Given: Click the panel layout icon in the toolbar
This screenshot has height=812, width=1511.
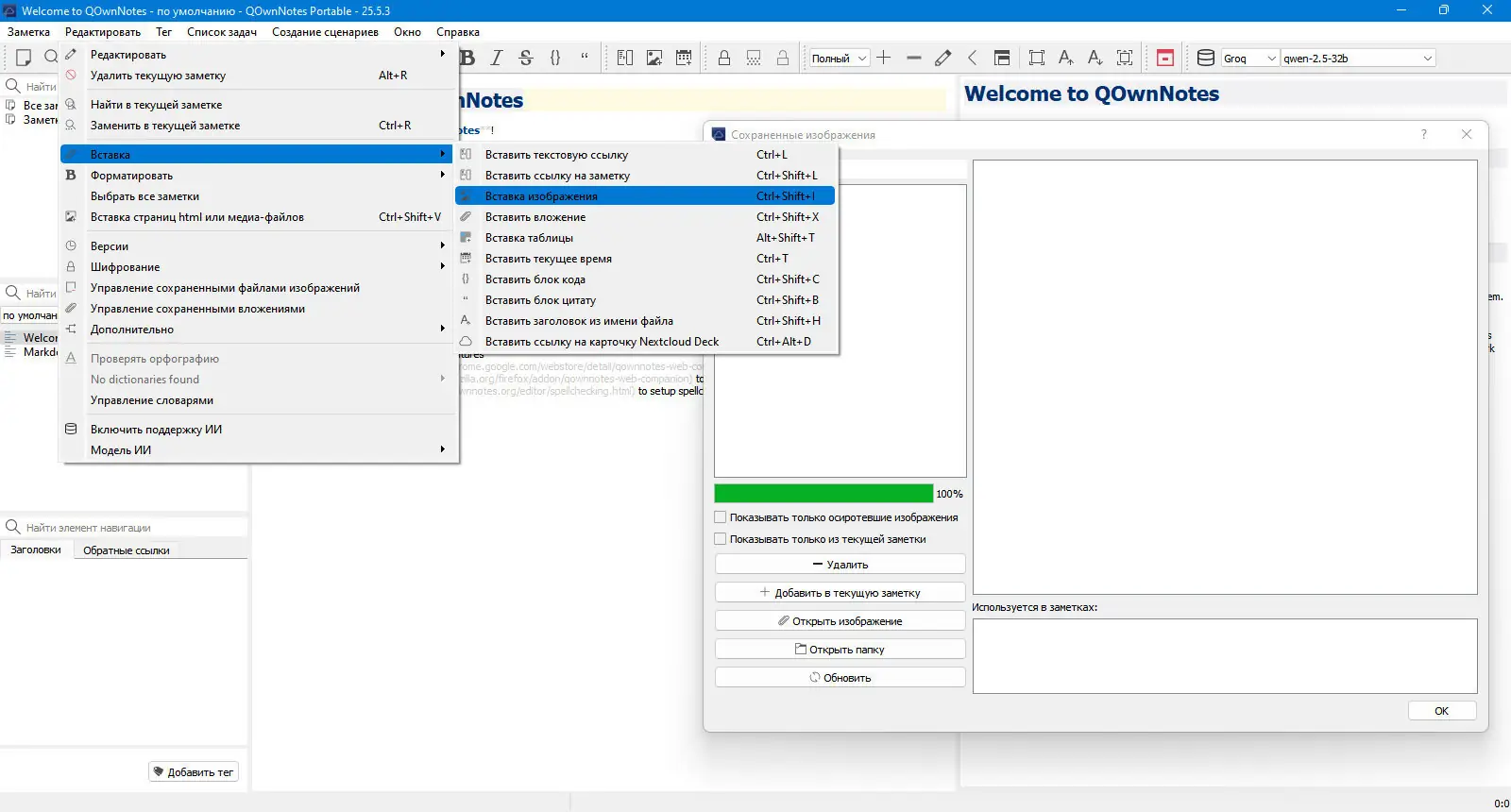Looking at the screenshot, I should pyautogui.click(x=1002, y=58).
